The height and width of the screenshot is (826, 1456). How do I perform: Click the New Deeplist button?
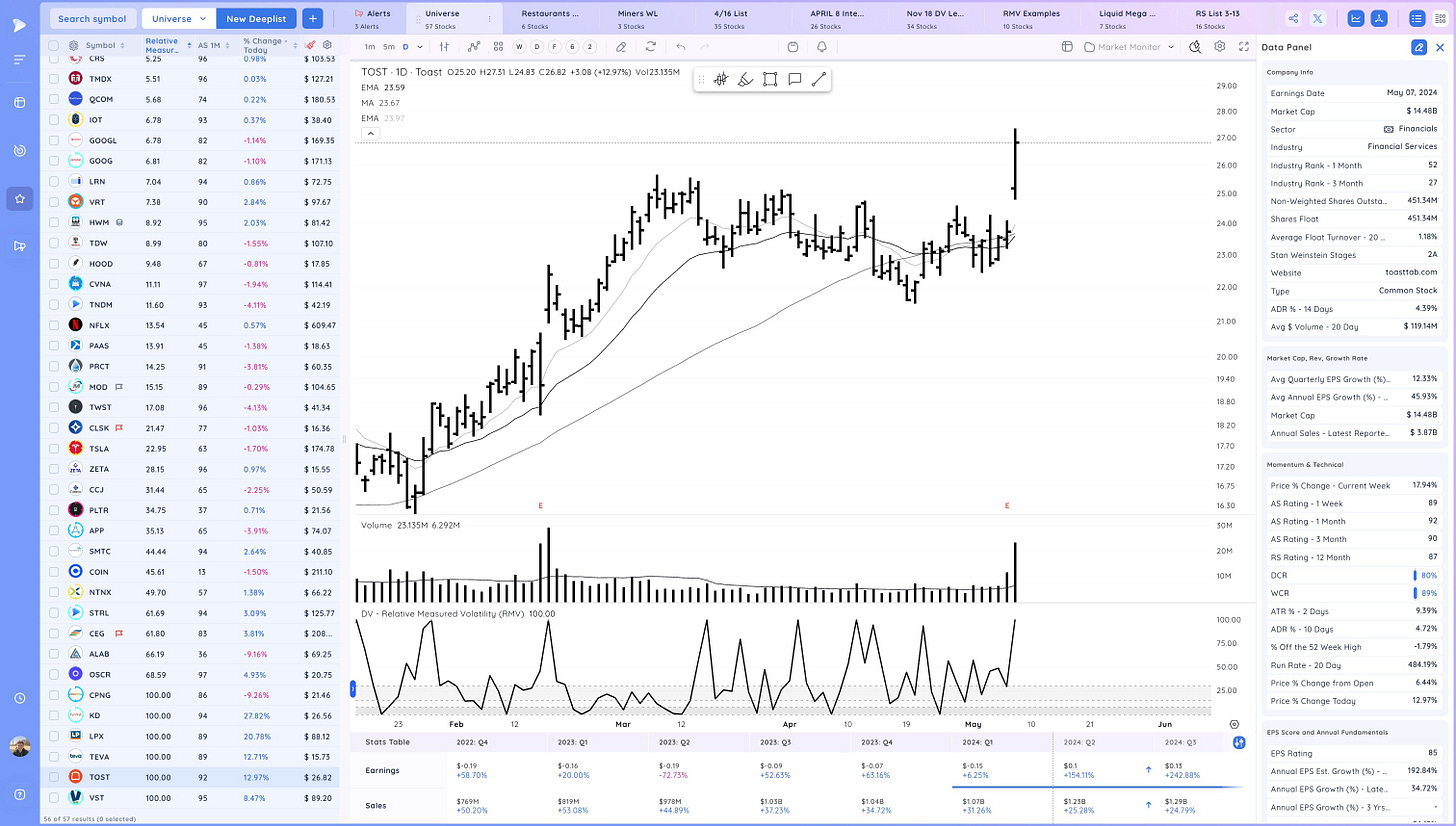pyautogui.click(x=256, y=18)
